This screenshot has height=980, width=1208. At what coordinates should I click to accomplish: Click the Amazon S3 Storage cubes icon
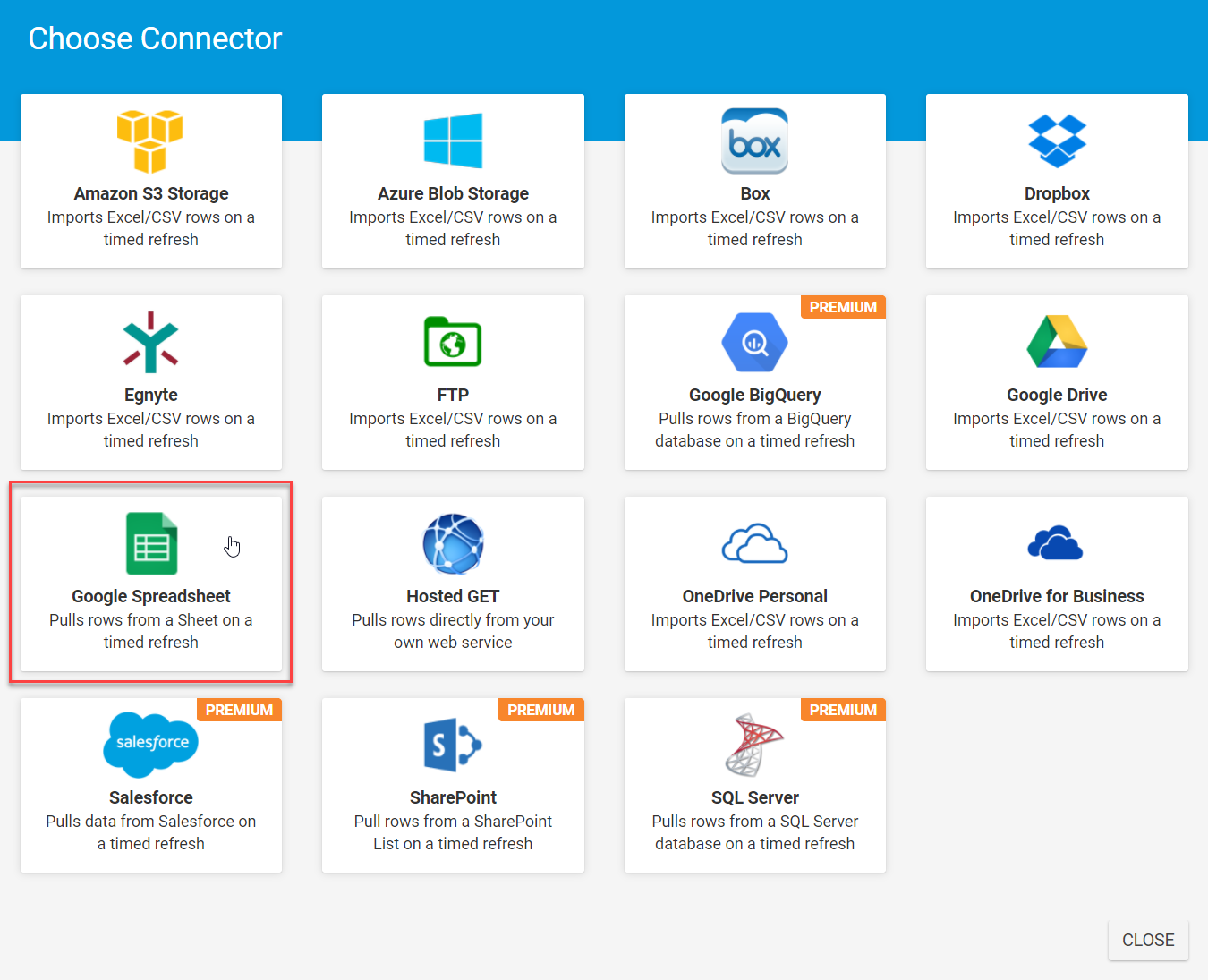[150, 141]
